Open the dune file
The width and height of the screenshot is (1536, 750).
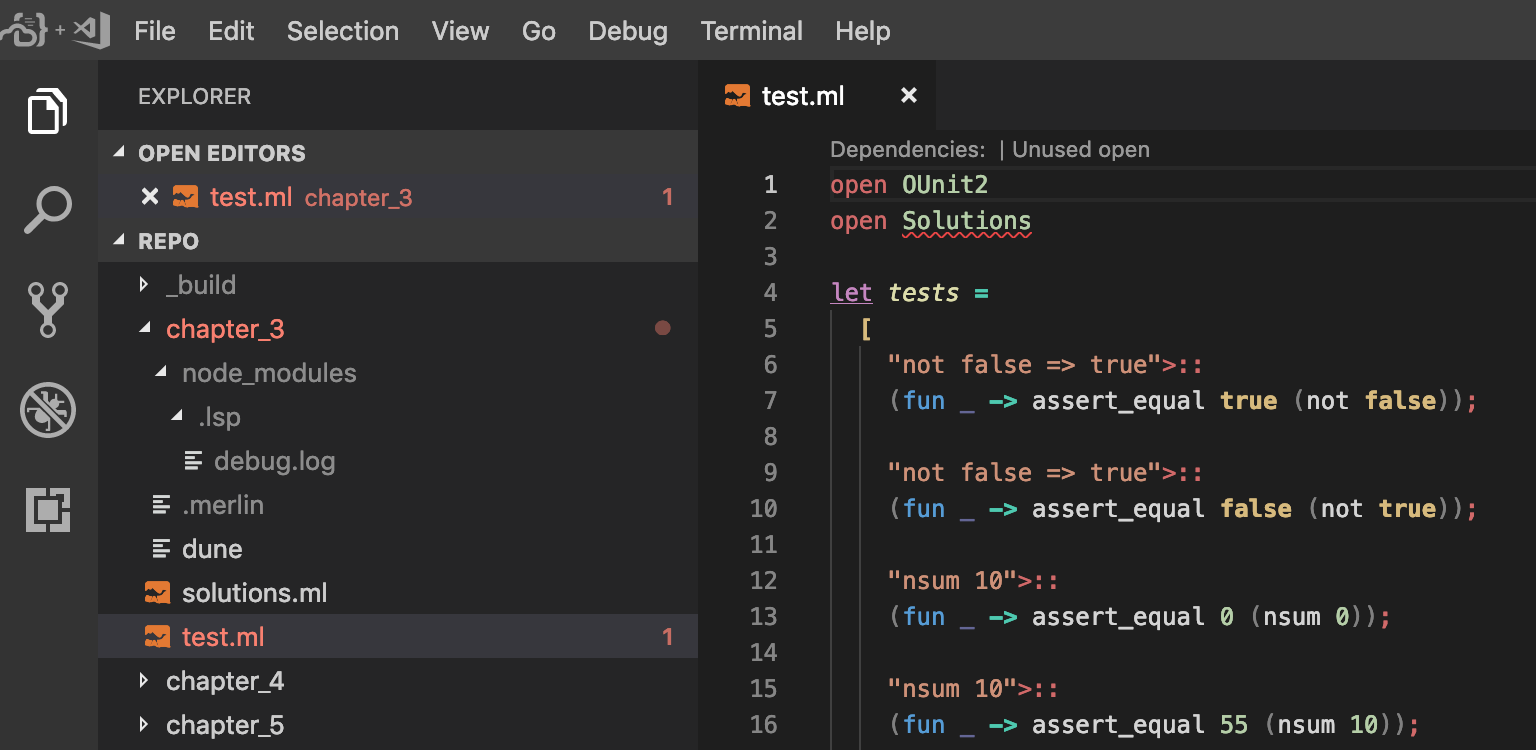(398, 549)
